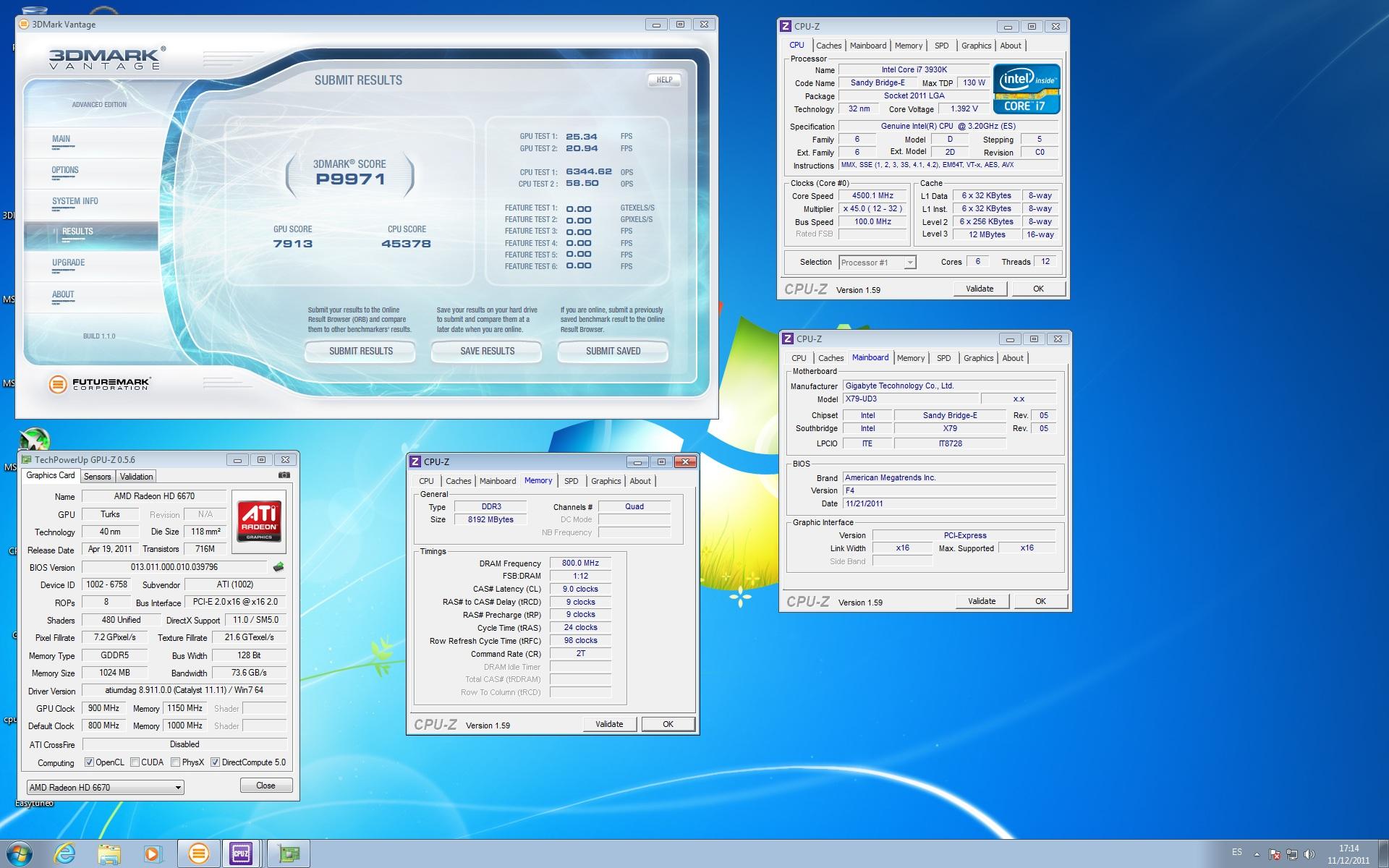This screenshot has width=1389, height=868.
Task: Click the network tray icon
Action: (1292, 854)
